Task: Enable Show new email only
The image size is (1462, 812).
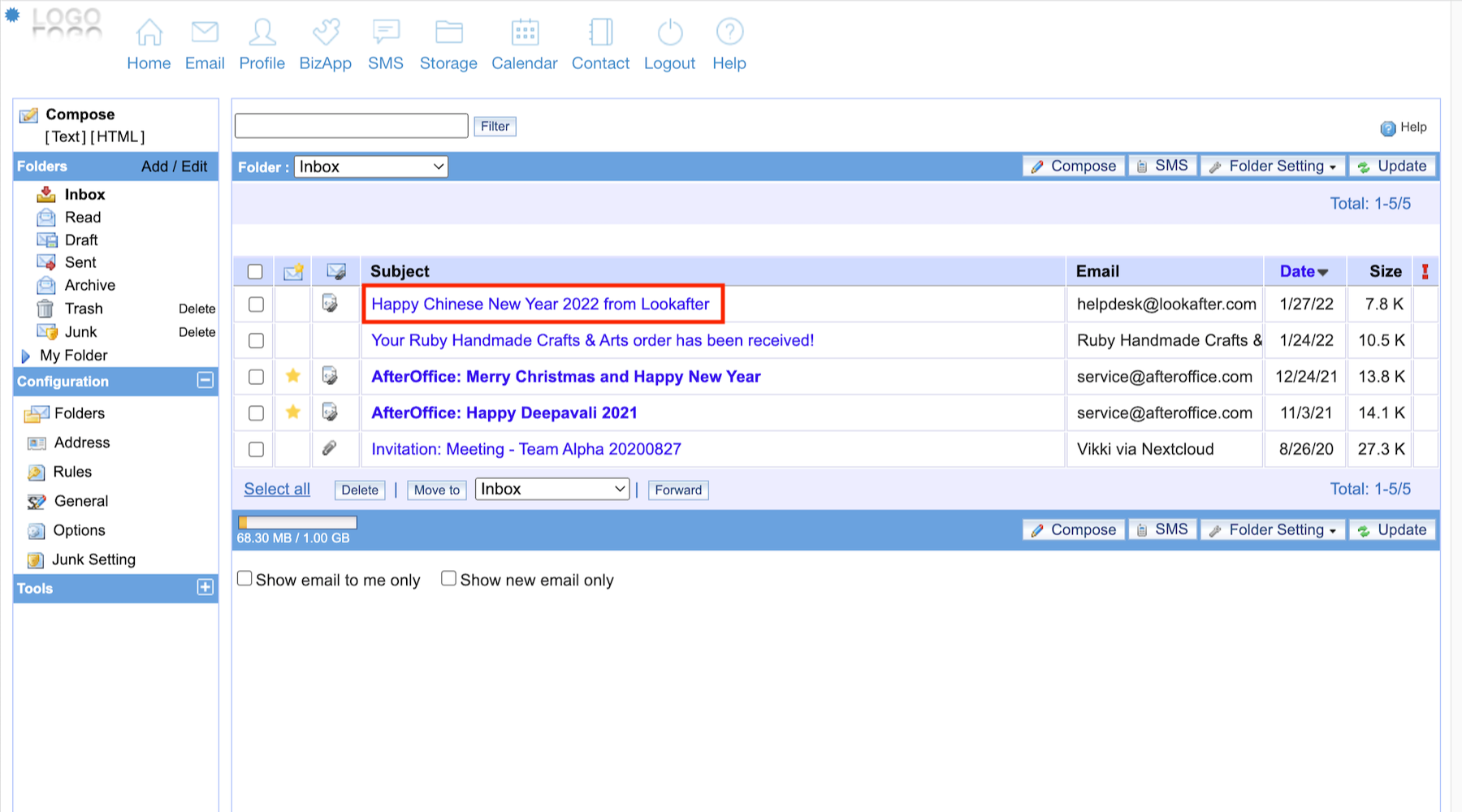Action: pyautogui.click(x=448, y=579)
